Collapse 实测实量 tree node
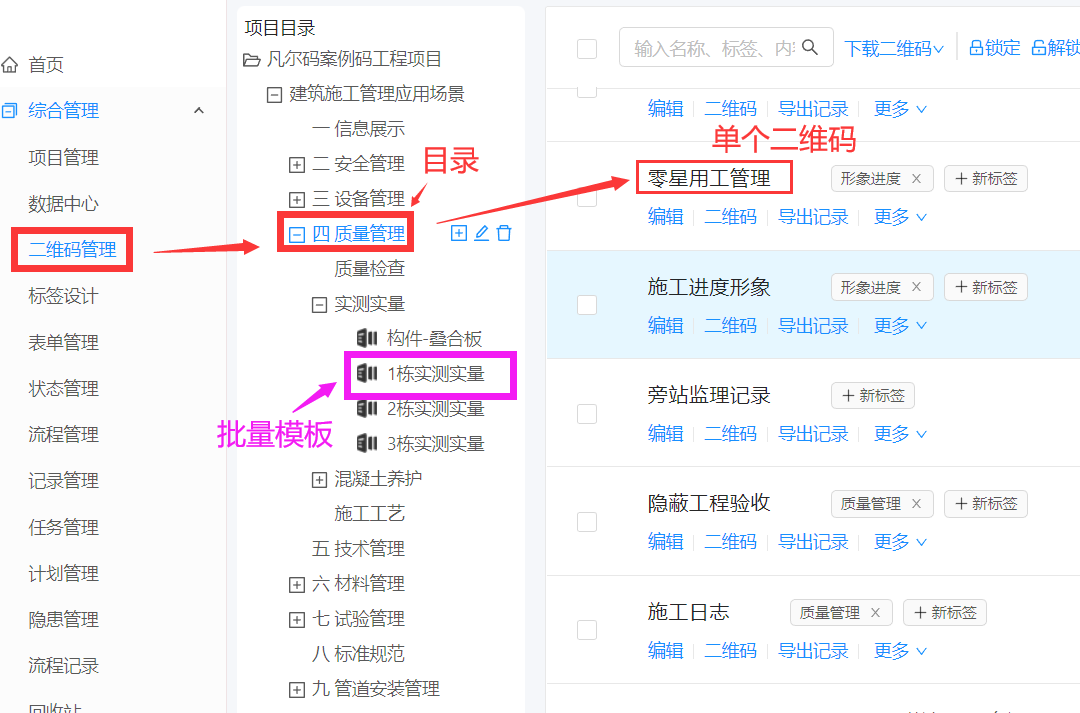The height and width of the screenshot is (713, 1080). click(319, 304)
